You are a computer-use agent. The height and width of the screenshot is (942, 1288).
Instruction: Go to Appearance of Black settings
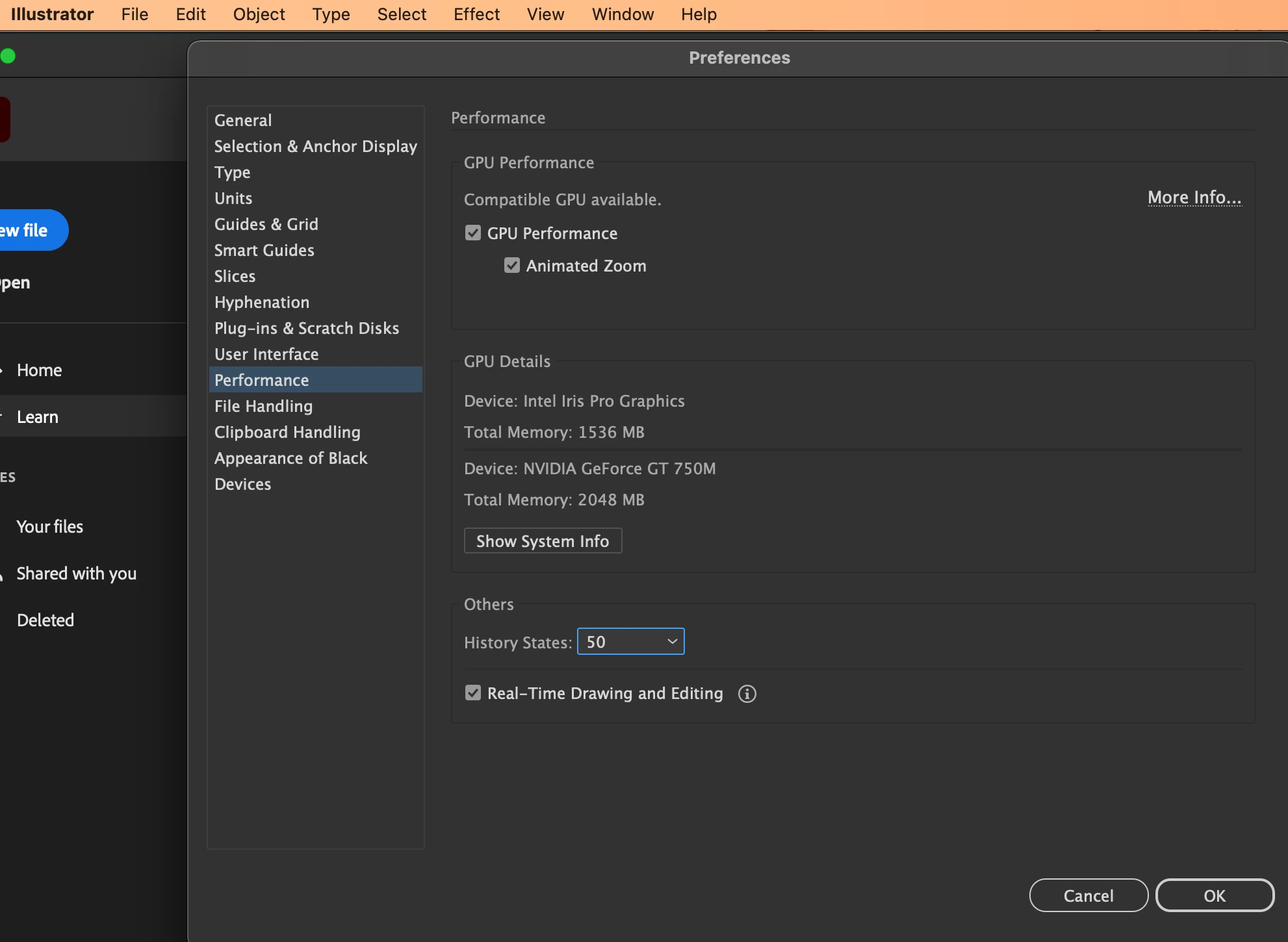tap(290, 458)
